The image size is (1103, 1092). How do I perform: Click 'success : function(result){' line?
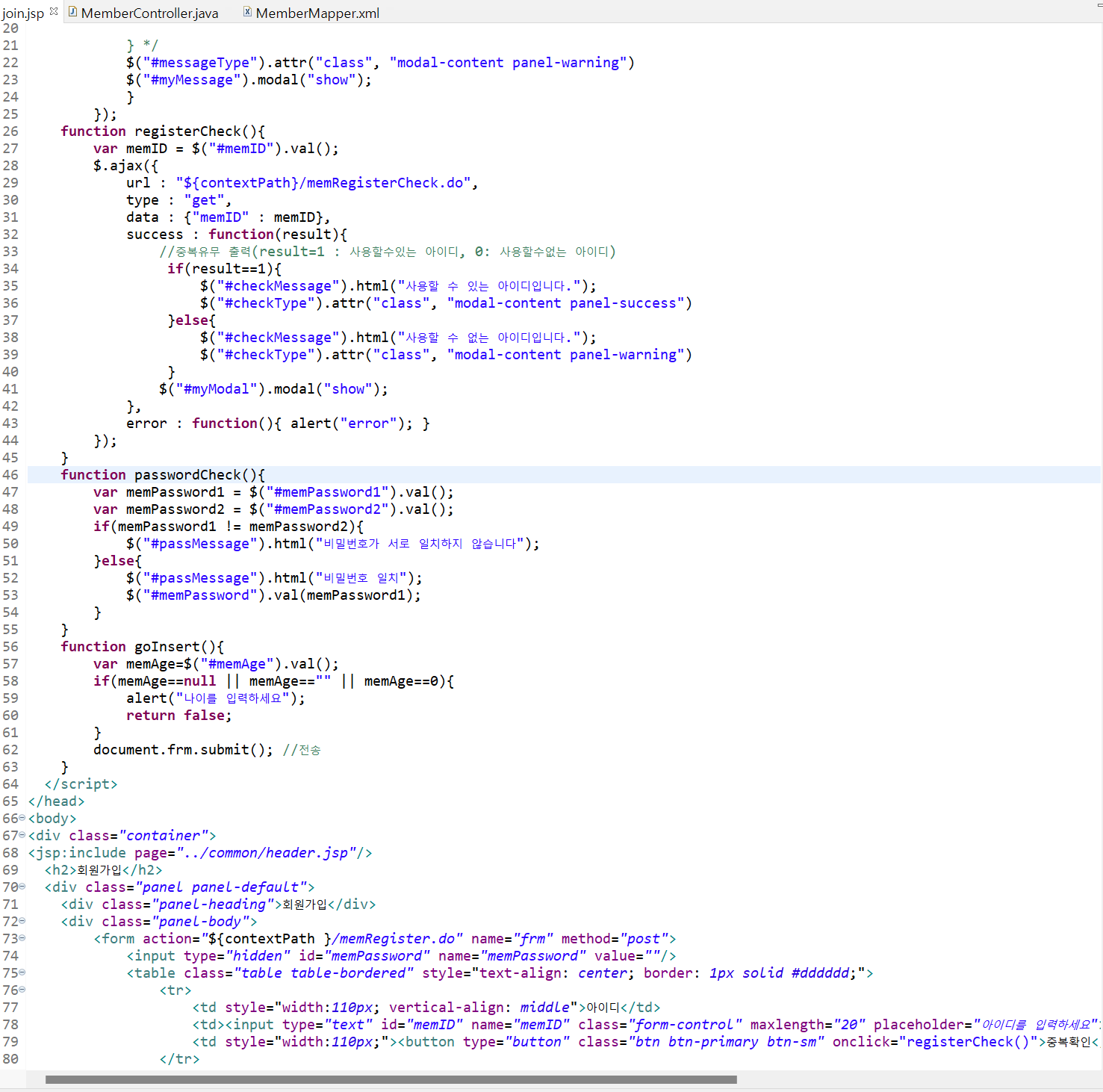coord(237,235)
